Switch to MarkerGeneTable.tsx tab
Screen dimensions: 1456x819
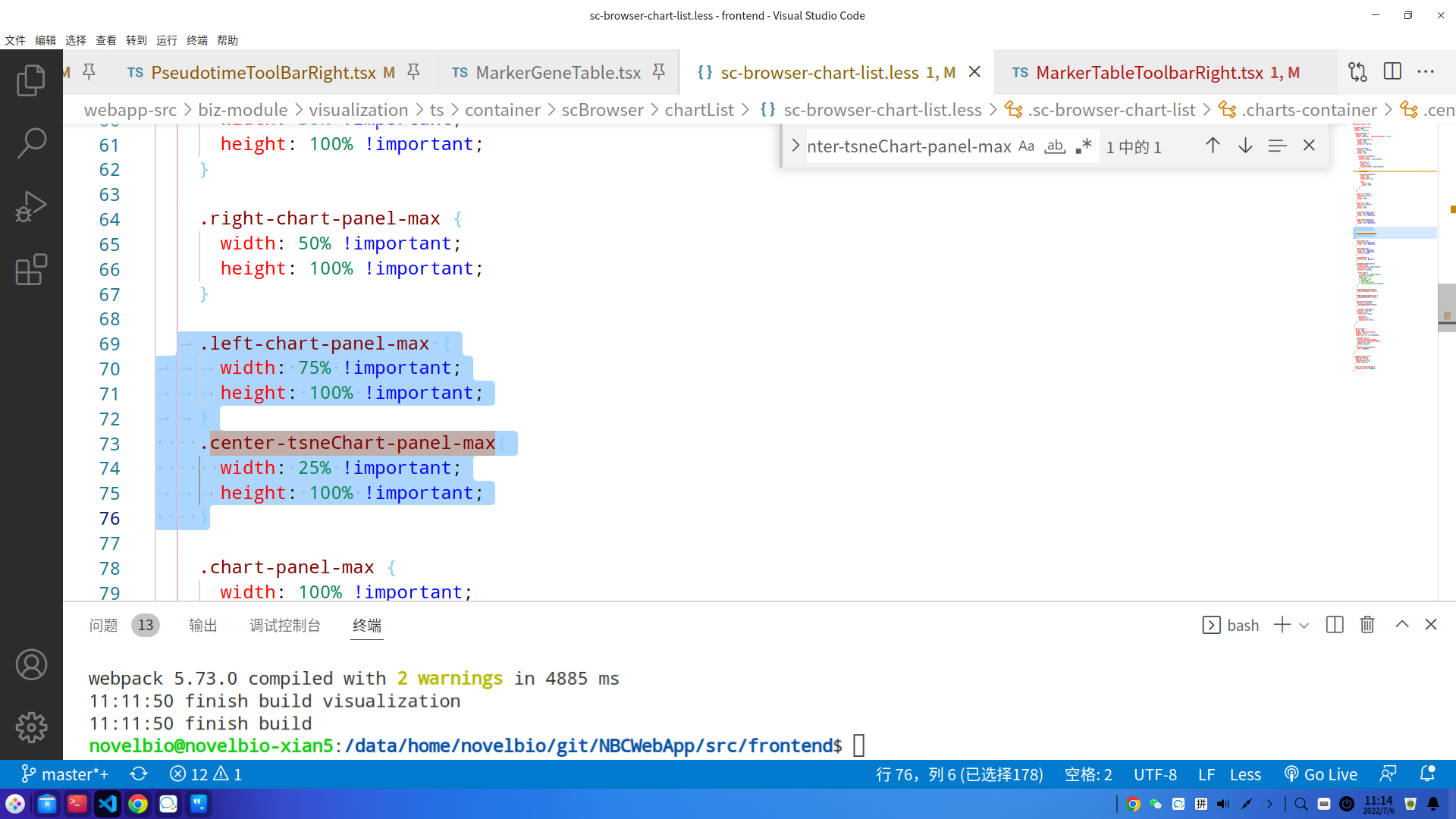coord(557,73)
